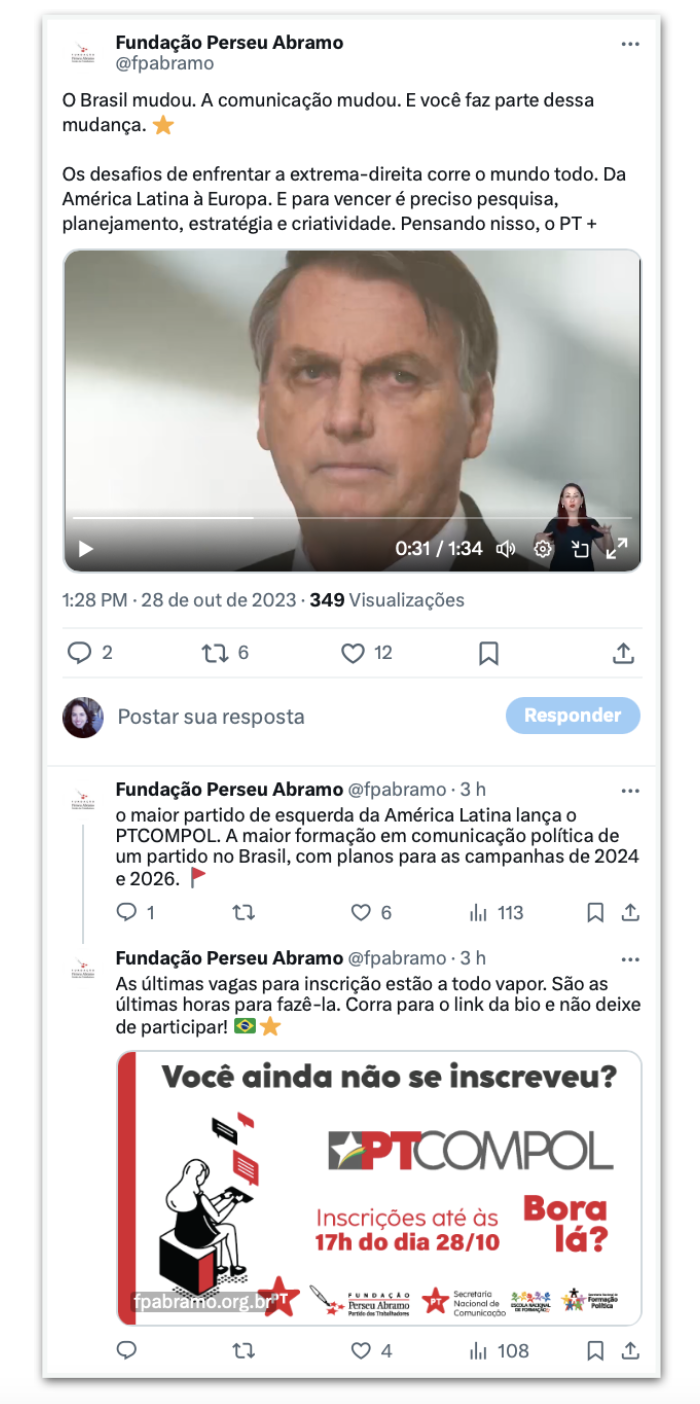The height and width of the screenshot is (1404, 700).
Task: Share the main post
Action: (623, 653)
